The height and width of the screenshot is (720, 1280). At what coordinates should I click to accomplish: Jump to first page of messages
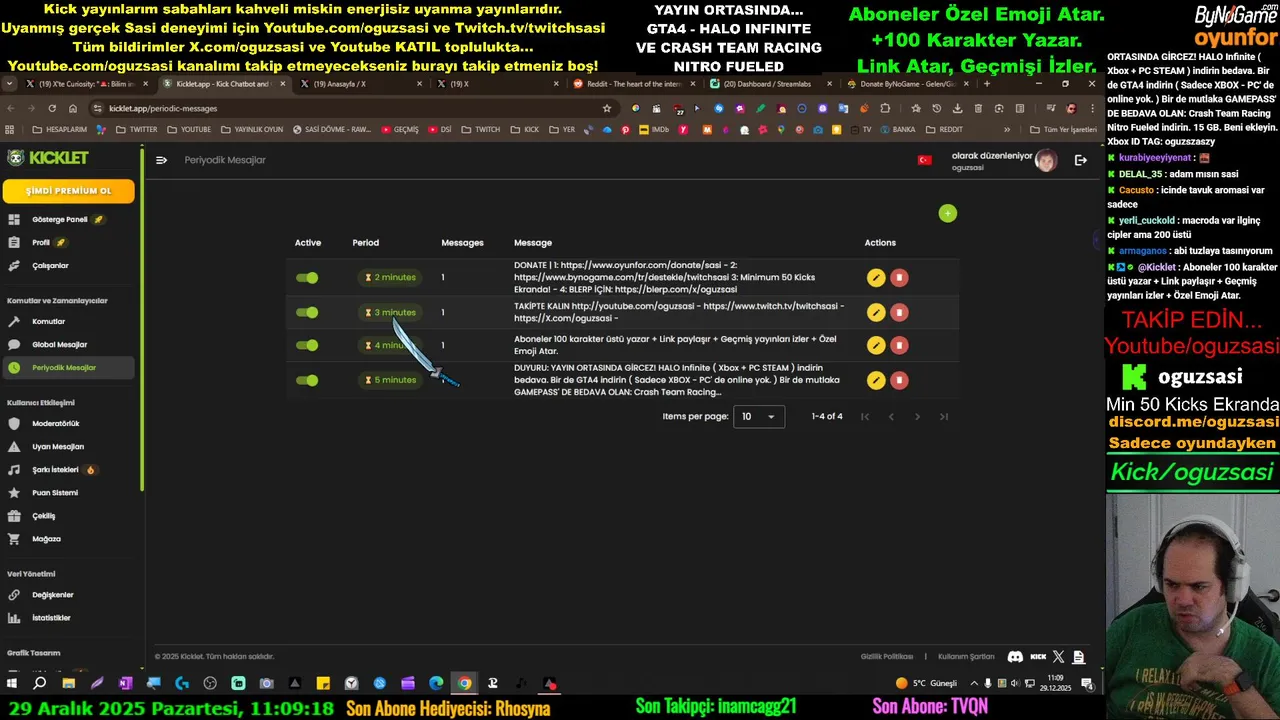[x=865, y=416]
